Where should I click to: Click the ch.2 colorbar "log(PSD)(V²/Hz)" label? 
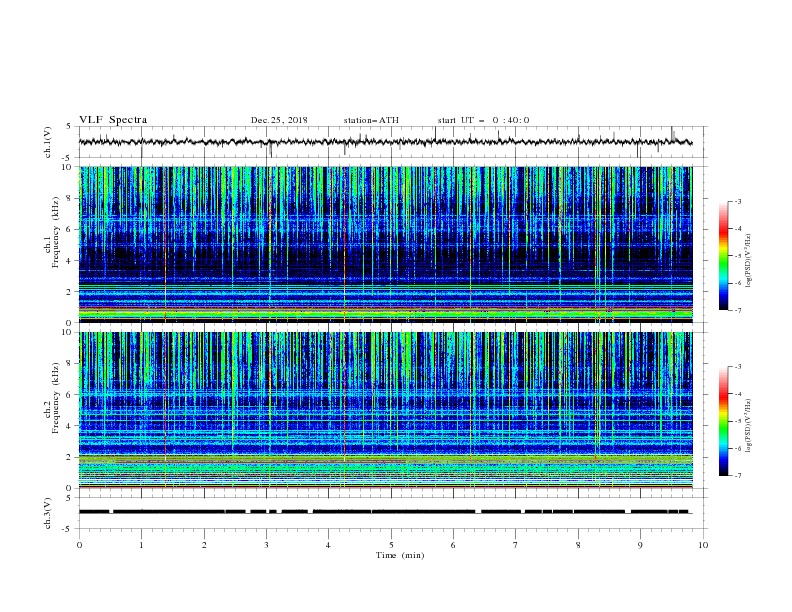click(749, 426)
